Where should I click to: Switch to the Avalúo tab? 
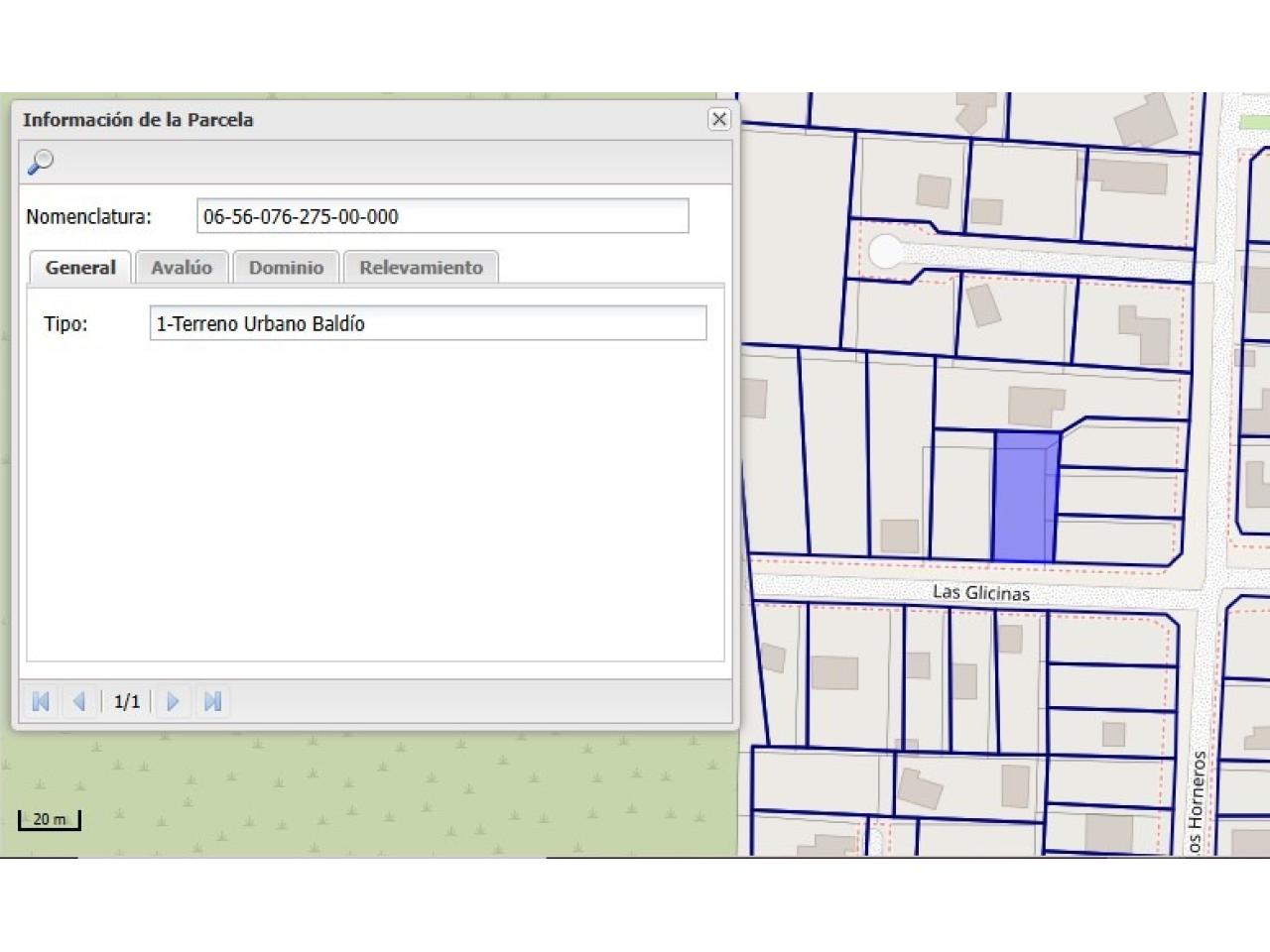[x=182, y=268]
